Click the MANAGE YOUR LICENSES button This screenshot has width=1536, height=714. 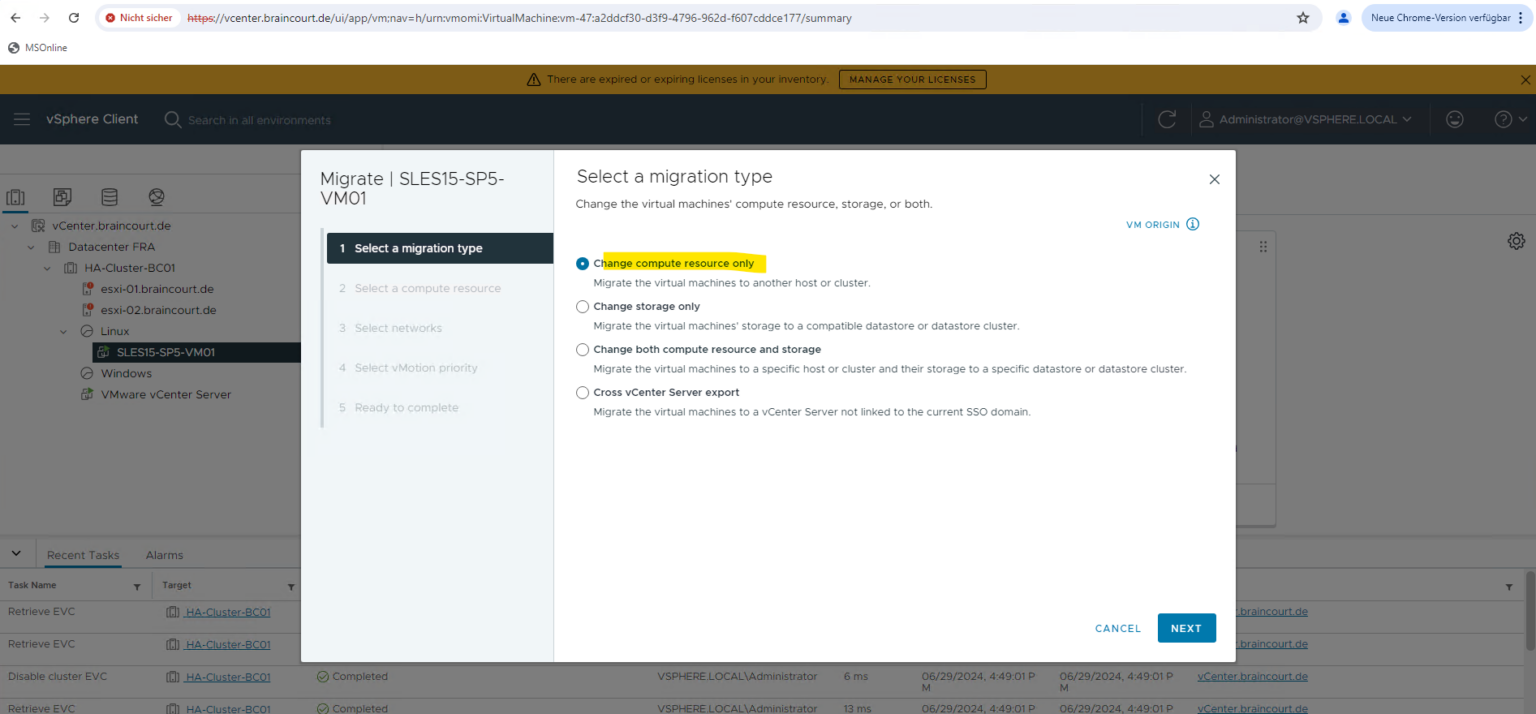(x=912, y=79)
